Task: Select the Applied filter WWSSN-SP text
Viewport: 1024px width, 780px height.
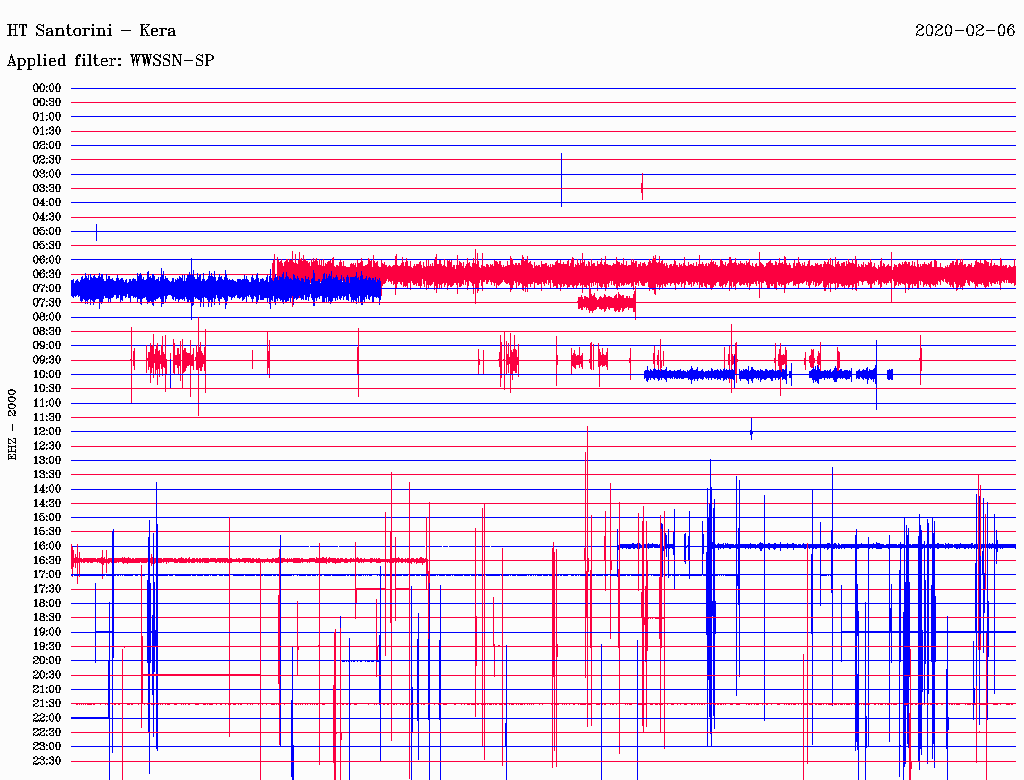Action: 110,61
